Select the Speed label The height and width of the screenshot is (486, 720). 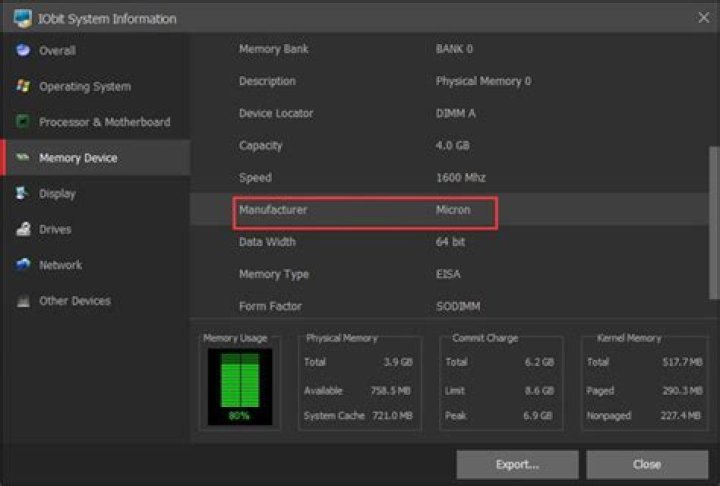[x=255, y=178]
